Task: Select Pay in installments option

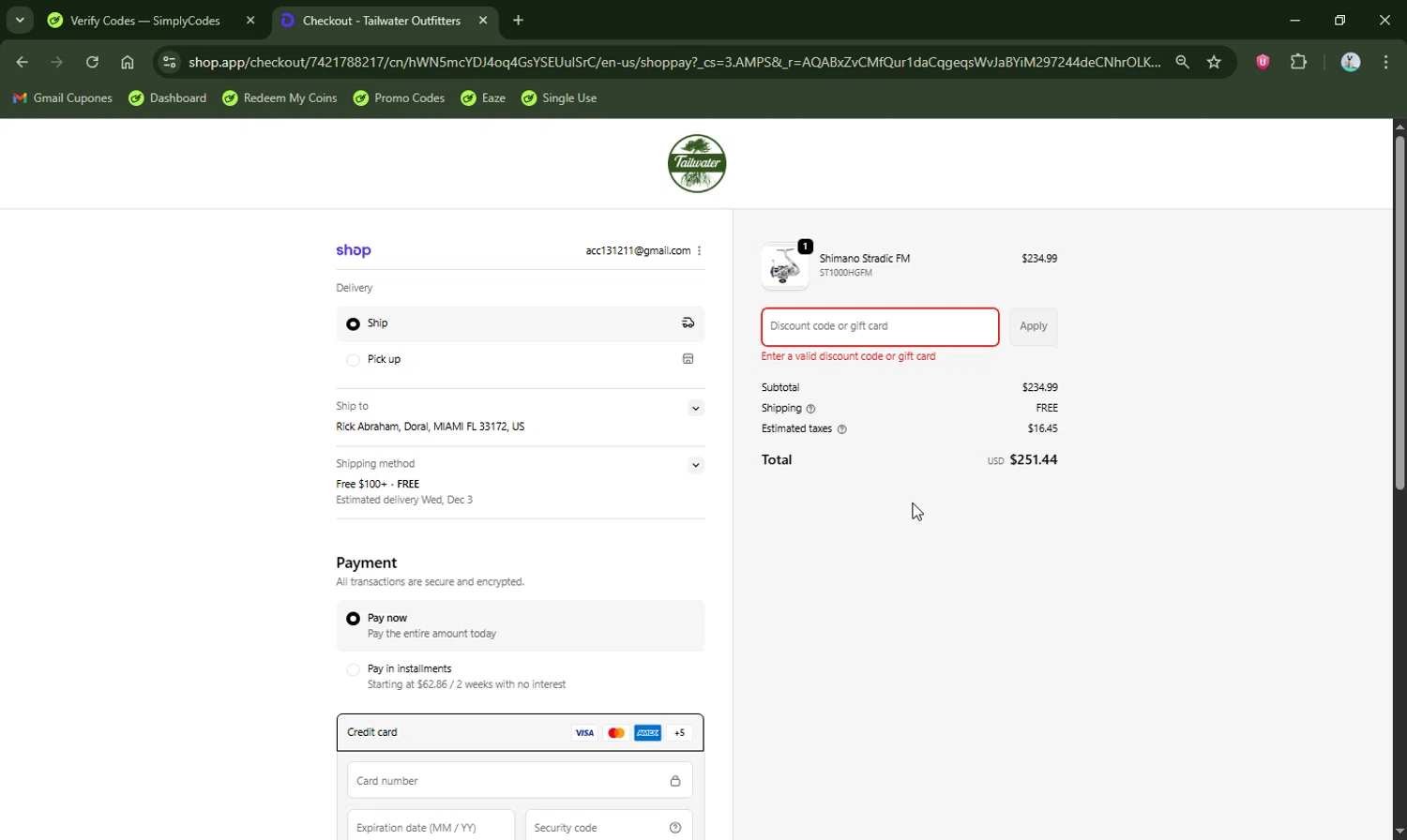Action: point(353,669)
